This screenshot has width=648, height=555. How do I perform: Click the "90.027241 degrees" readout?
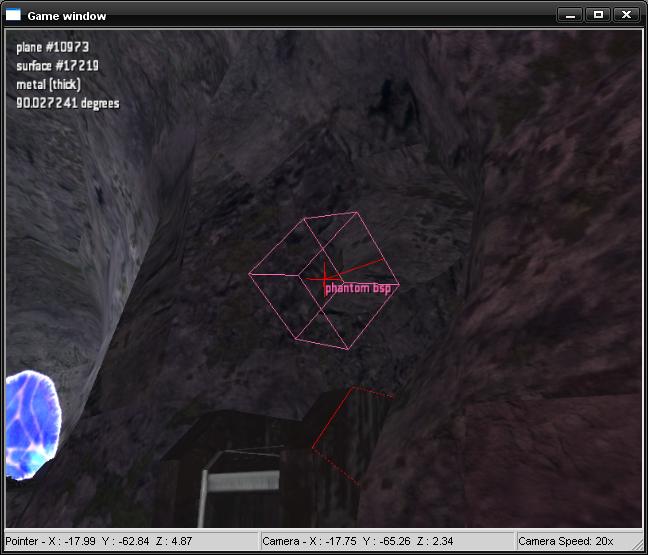68,103
